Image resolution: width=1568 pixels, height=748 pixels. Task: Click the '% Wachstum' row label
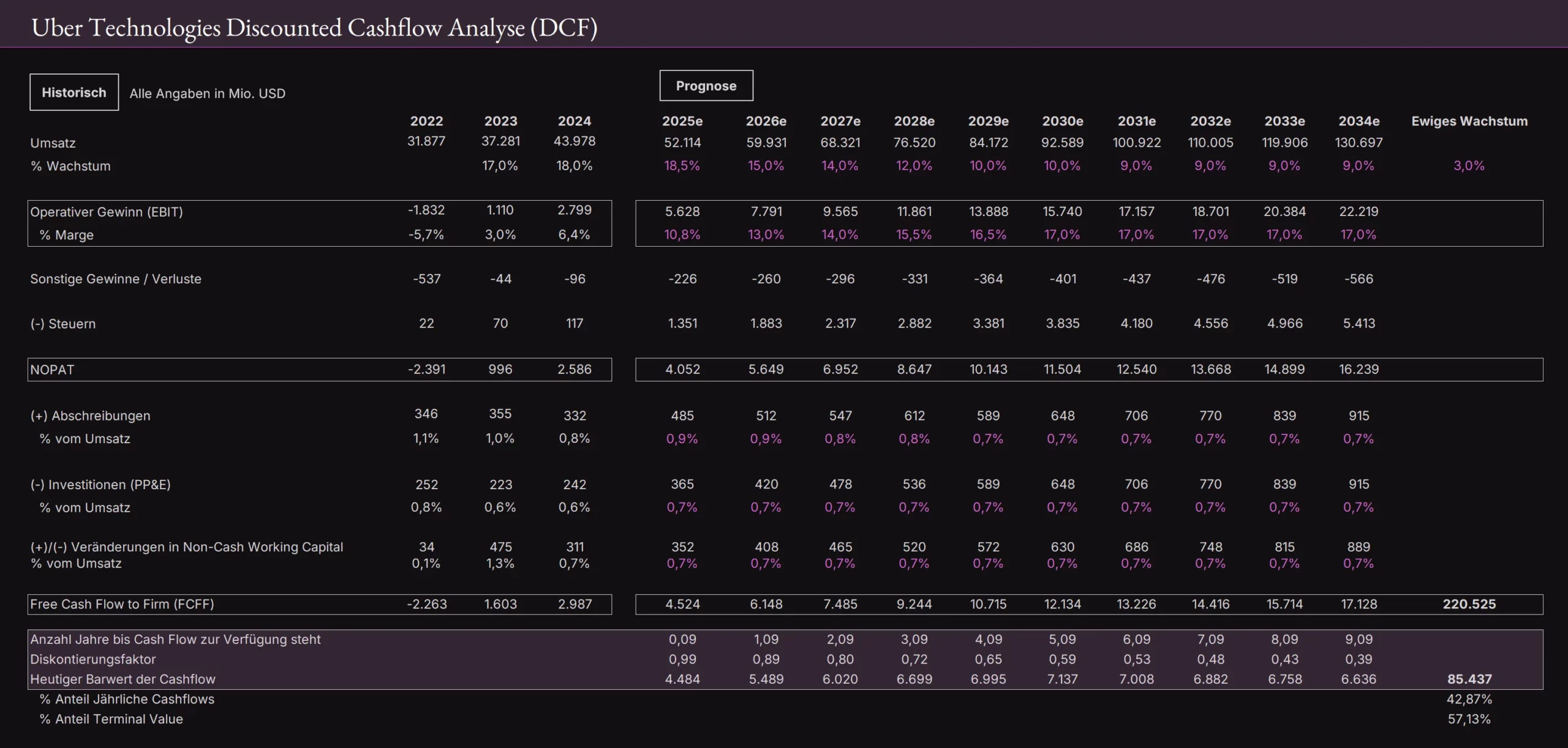(70, 166)
